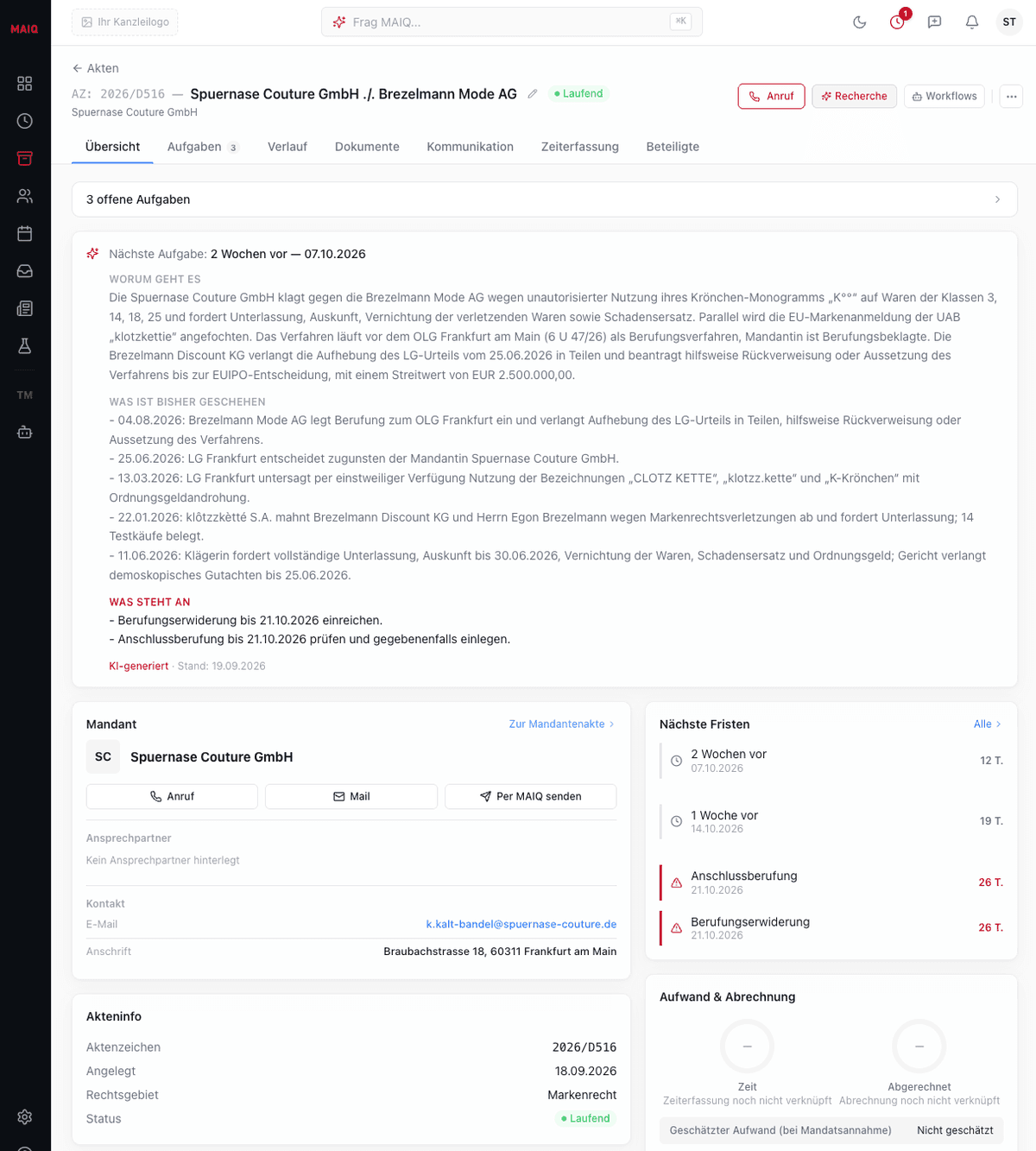Open notifications bell
The image size is (1036, 1151).
(x=972, y=22)
